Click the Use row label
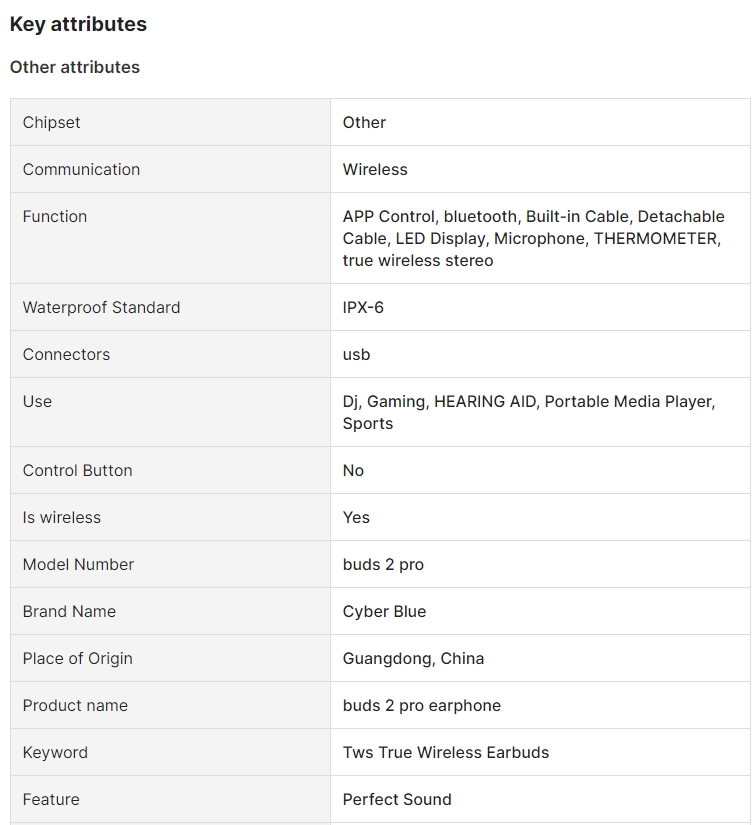The width and height of the screenshot is (754, 825). (37, 401)
